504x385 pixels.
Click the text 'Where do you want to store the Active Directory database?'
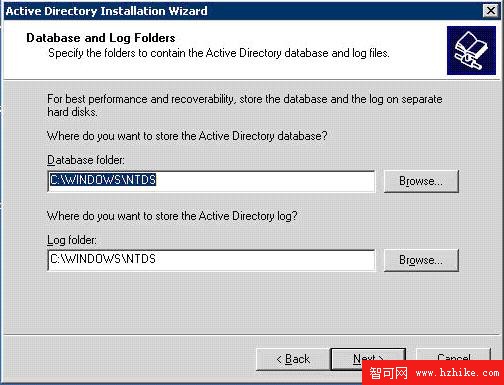tap(187, 136)
